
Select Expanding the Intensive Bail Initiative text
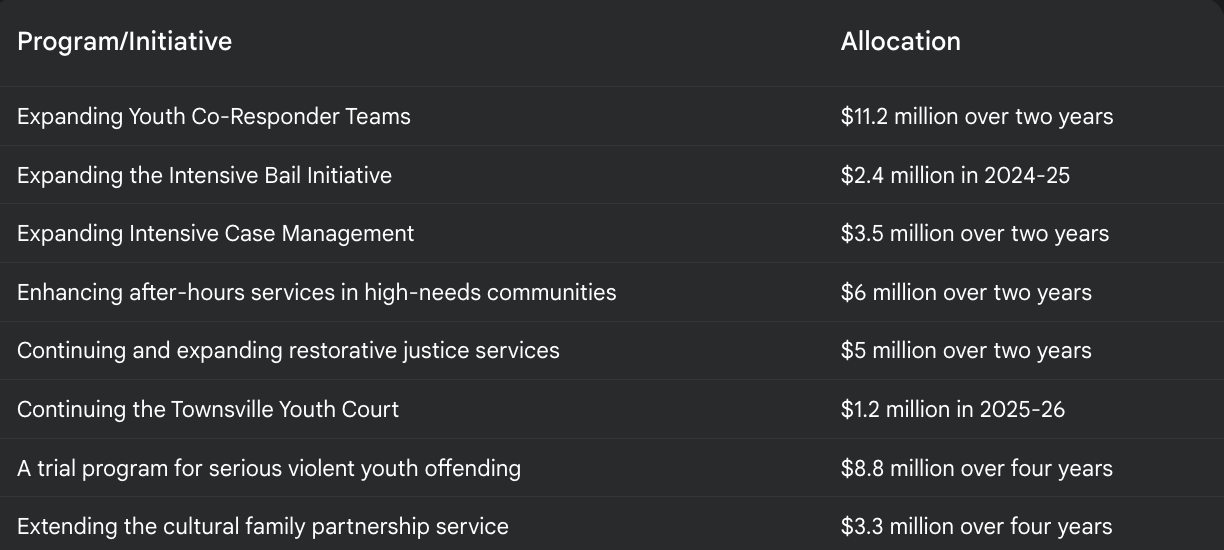pyautogui.click(x=204, y=175)
